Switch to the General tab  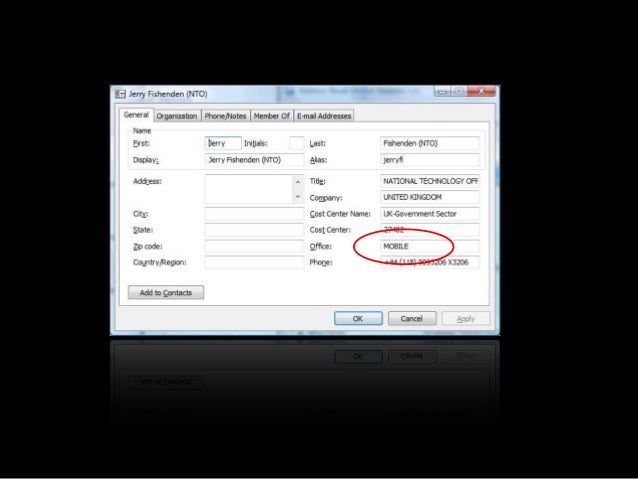(136, 115)
